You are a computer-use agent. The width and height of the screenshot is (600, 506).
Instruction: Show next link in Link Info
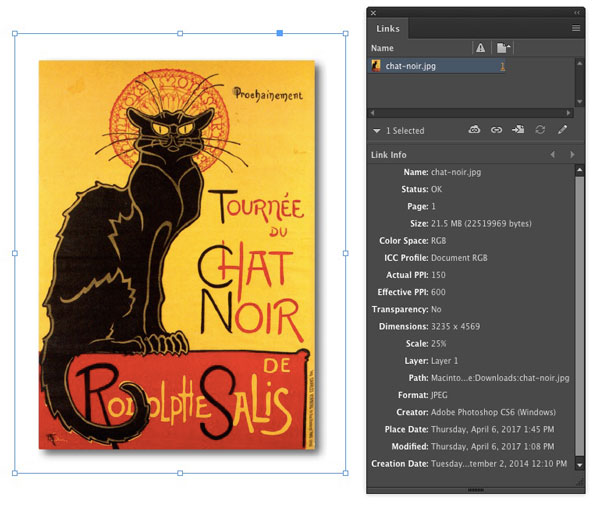pos(571,155)
